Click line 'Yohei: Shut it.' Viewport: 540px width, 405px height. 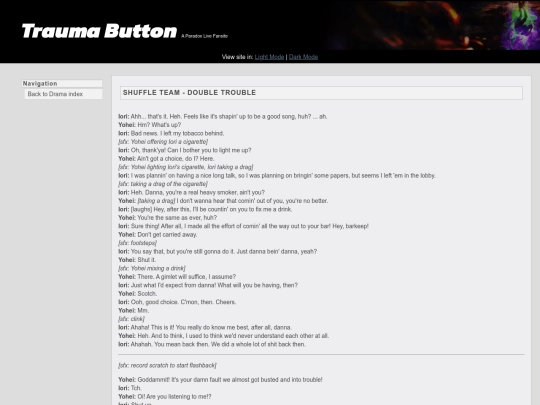(137, 260)
